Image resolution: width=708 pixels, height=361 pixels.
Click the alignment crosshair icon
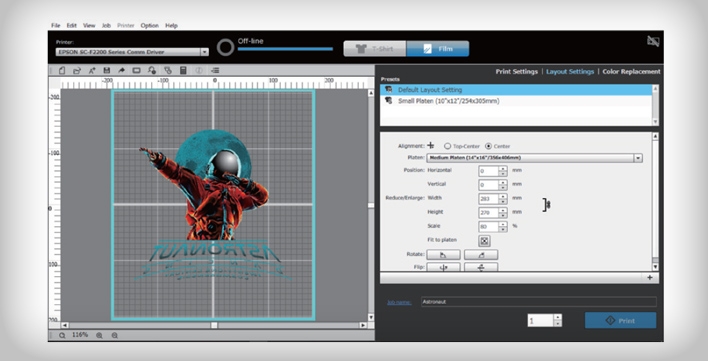[x=431, y=146]
